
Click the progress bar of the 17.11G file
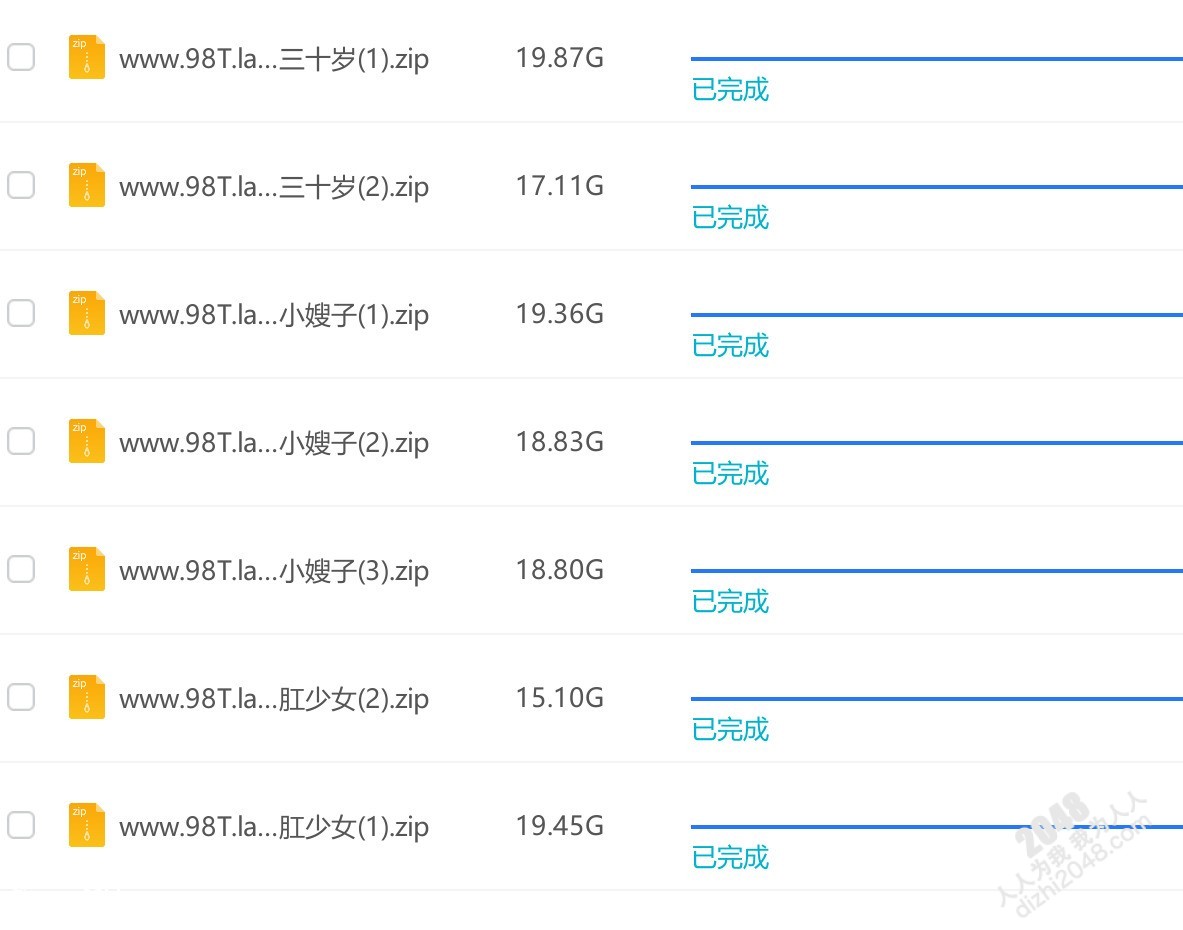[936, 186]
